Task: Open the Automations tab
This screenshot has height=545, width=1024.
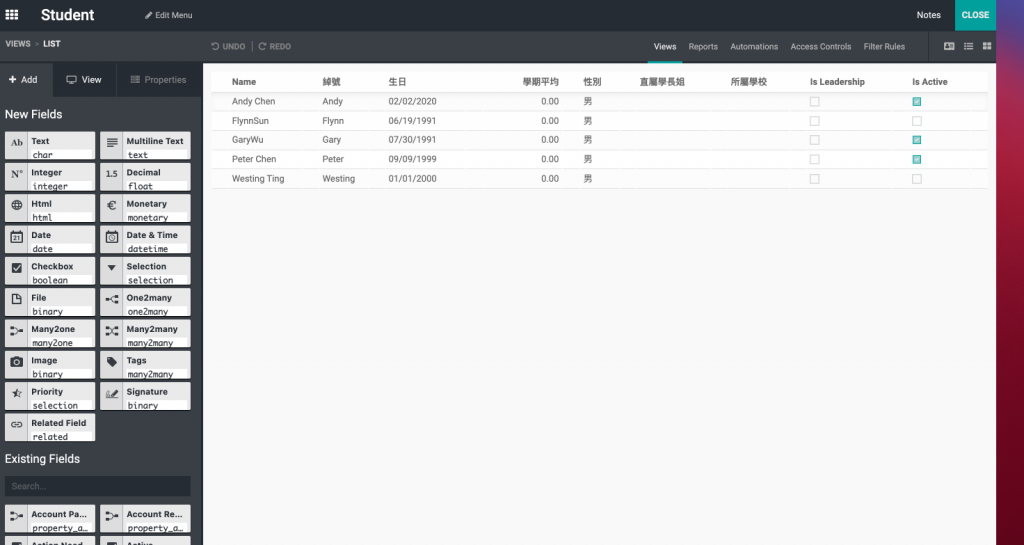Action: (754, 46)
